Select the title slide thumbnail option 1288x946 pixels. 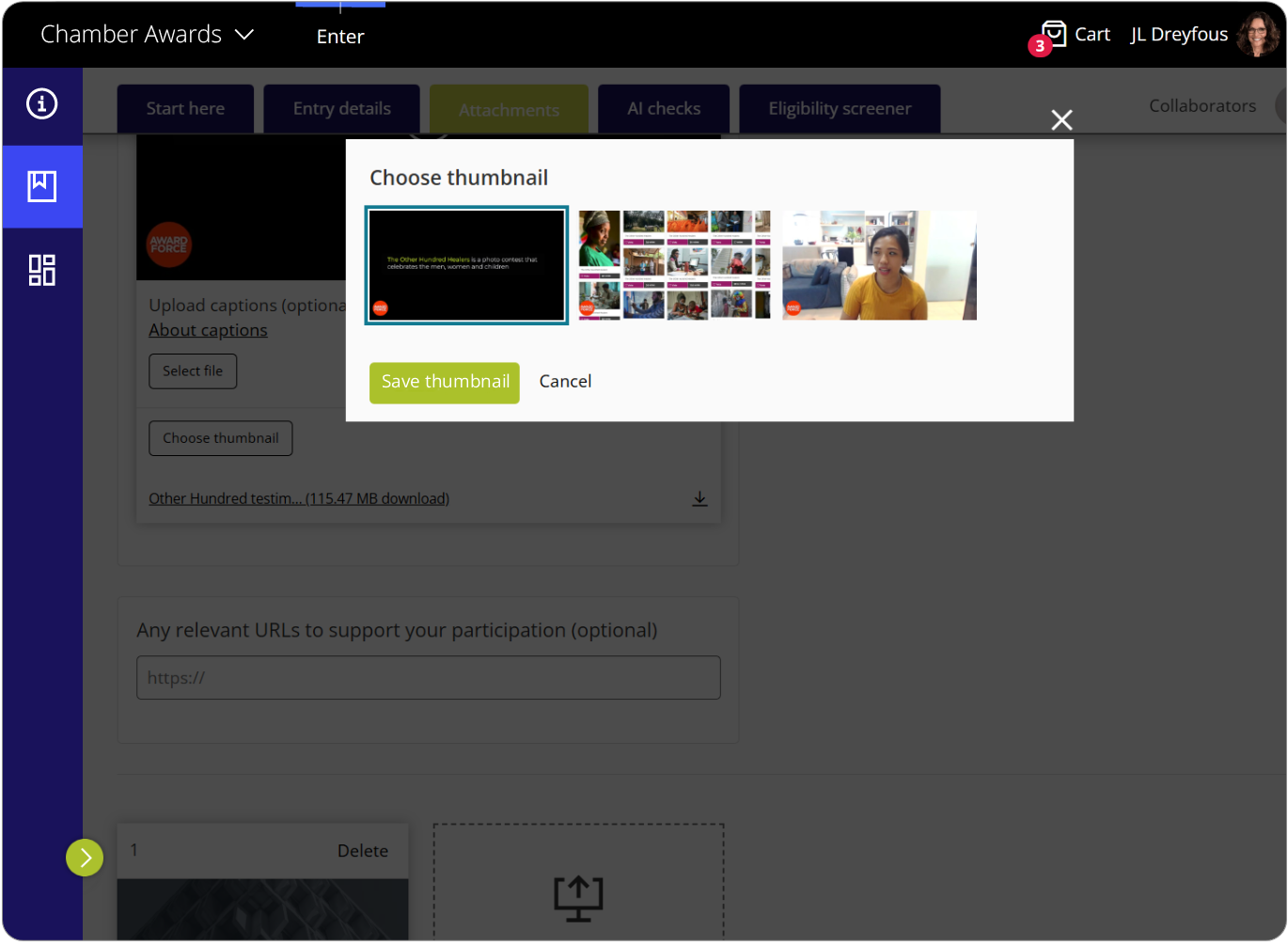(x=465, y=264)
